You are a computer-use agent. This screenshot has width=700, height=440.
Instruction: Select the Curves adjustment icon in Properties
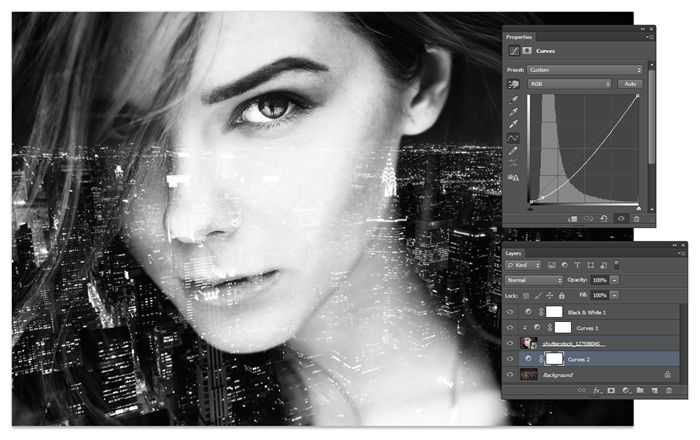(x=514, y=51)
